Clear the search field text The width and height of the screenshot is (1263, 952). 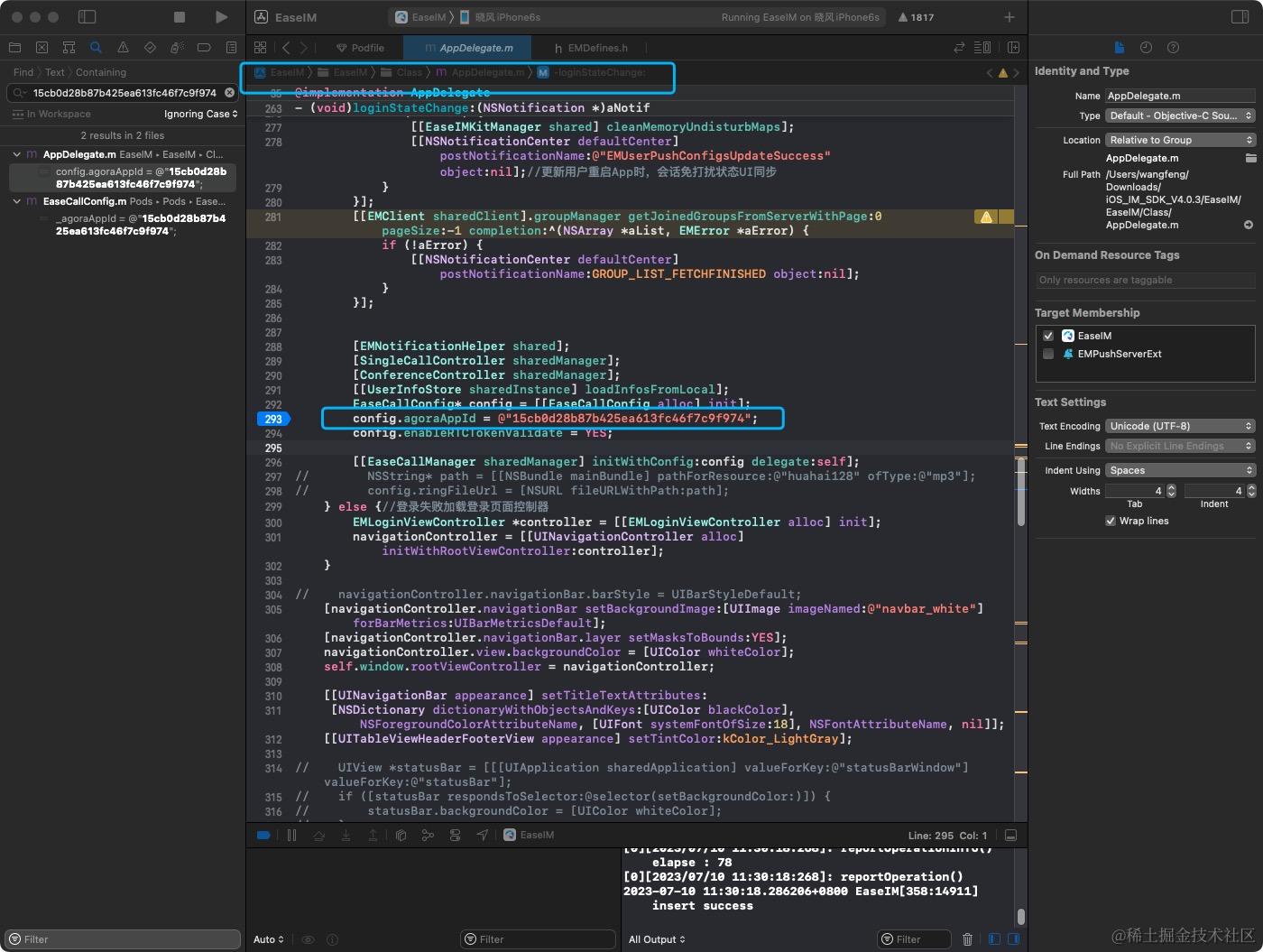[x=229, y=92]
